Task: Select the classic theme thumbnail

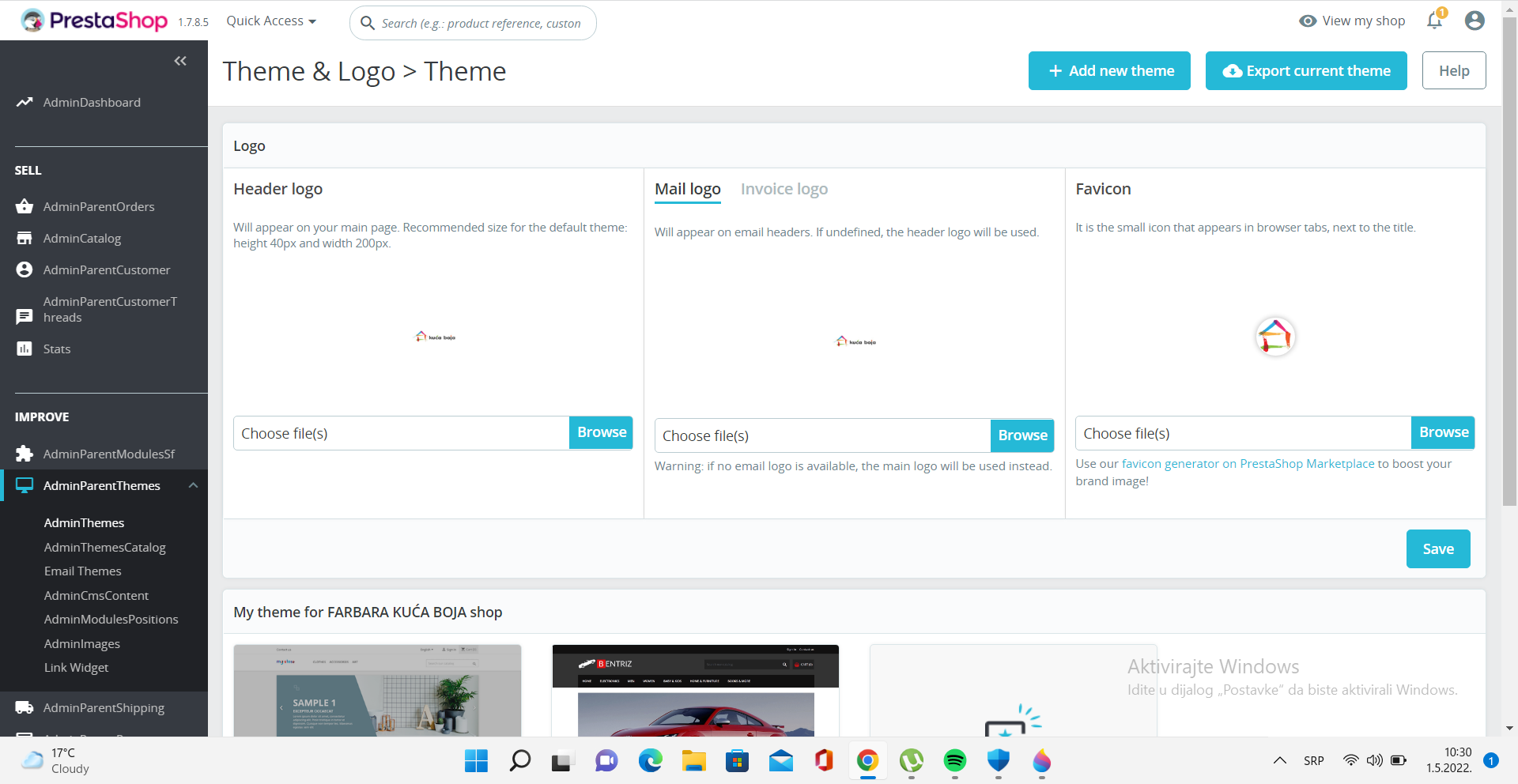Action: [x=377, y=691]
